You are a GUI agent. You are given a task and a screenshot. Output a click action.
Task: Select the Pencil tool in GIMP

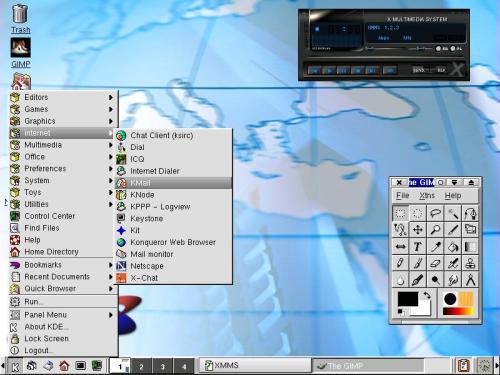[400, 263]
